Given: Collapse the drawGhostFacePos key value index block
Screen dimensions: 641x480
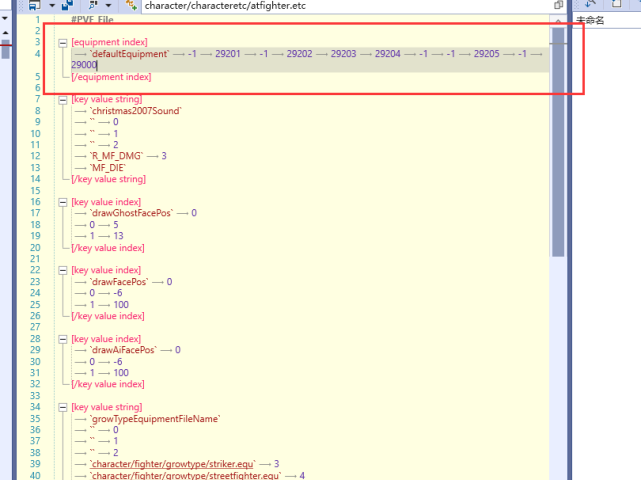Looking at the screenshot, I should click(63, 202).
